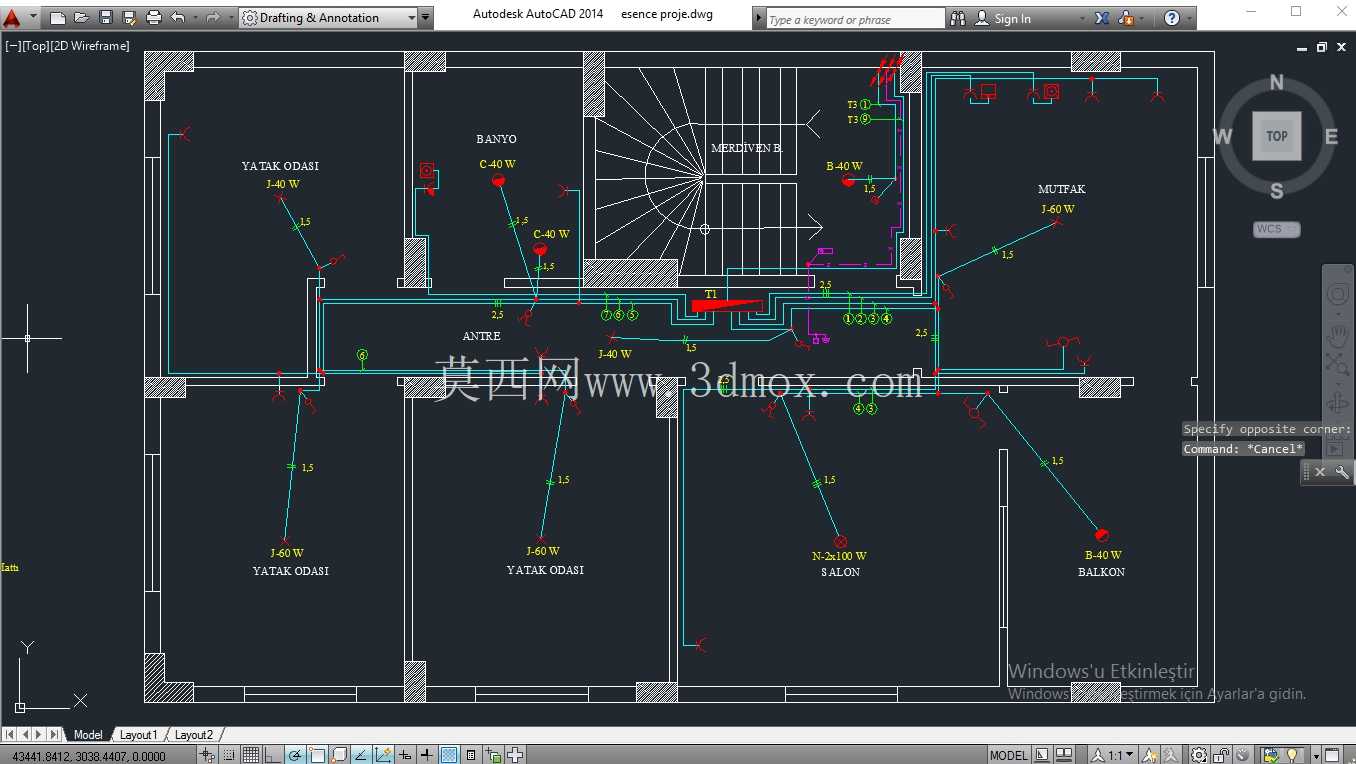Toggle transparency display in status bar

coord(449,755)
